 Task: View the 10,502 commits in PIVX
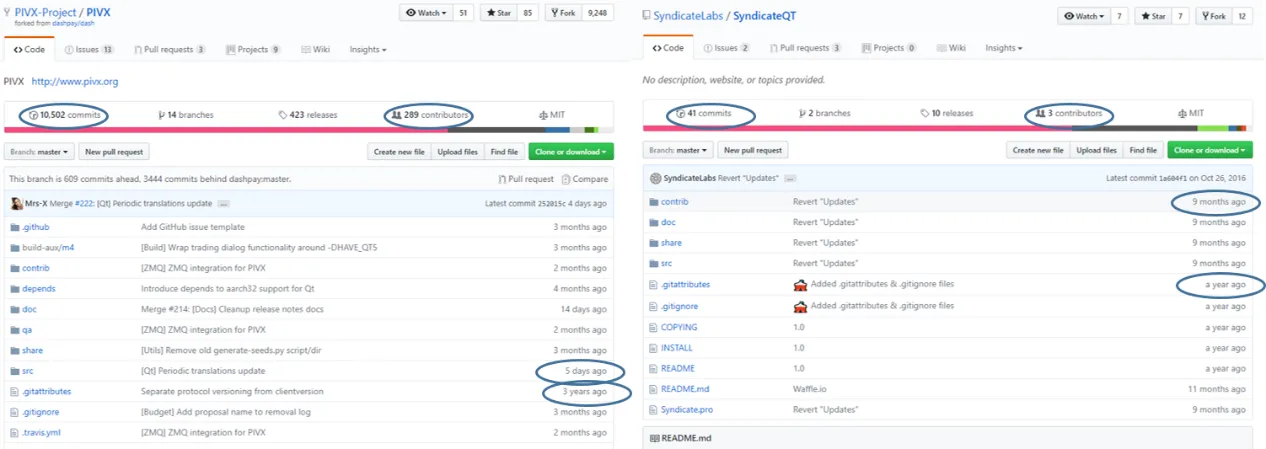tap(63, 115)
